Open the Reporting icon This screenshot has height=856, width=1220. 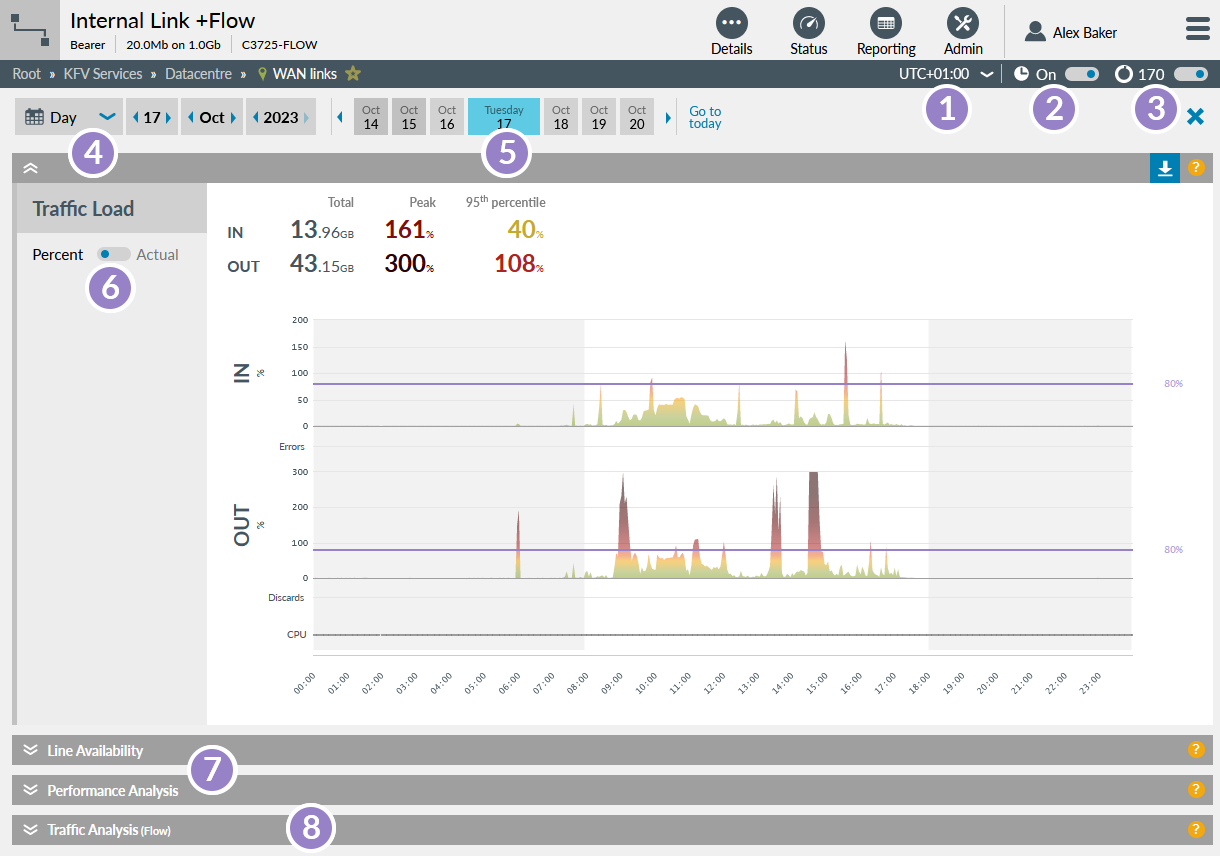click(x=885, y=24)
